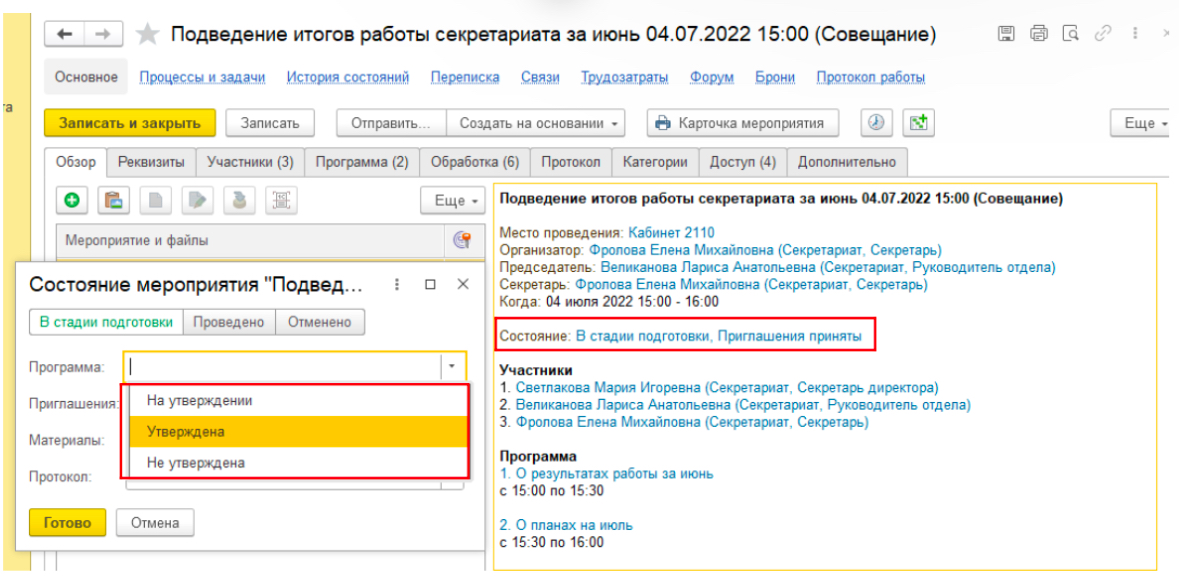Viewport: 1179px width, 585px height.
Task: Click 'Отмена' in the state dialog
Action: (156, 523)
